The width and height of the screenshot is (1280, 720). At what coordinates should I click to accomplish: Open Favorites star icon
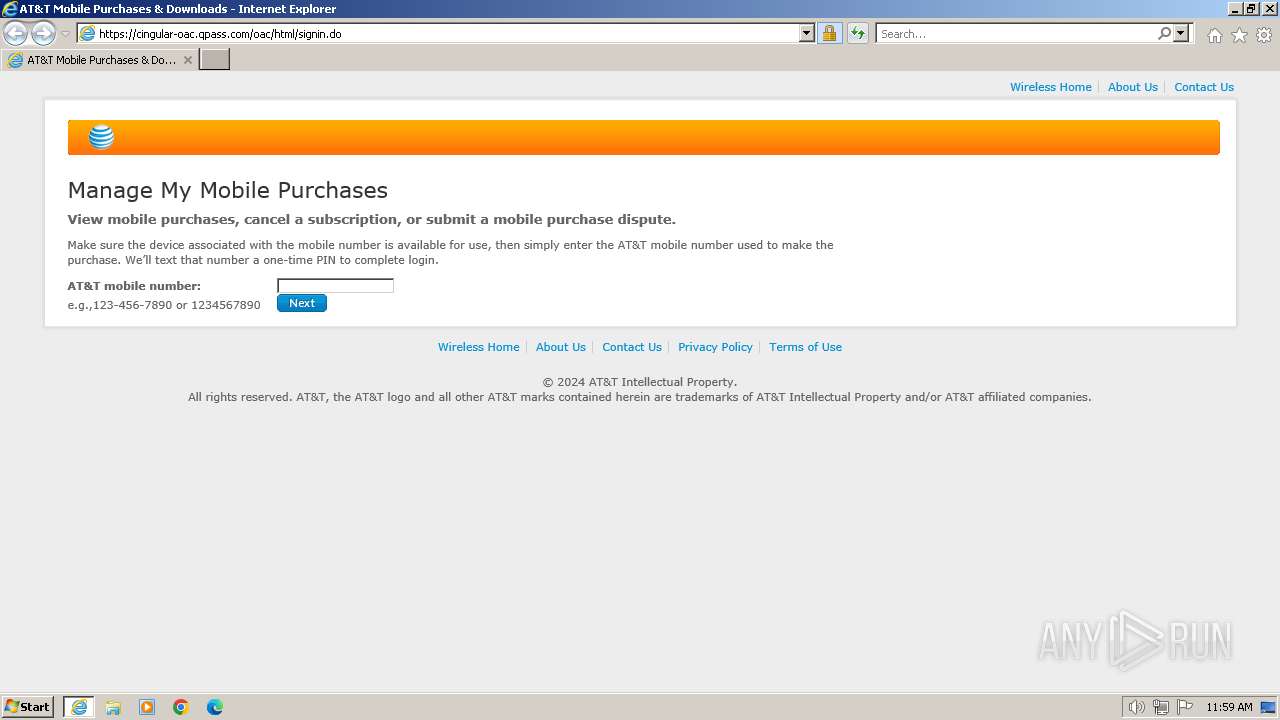click(x=1239, y=35)
